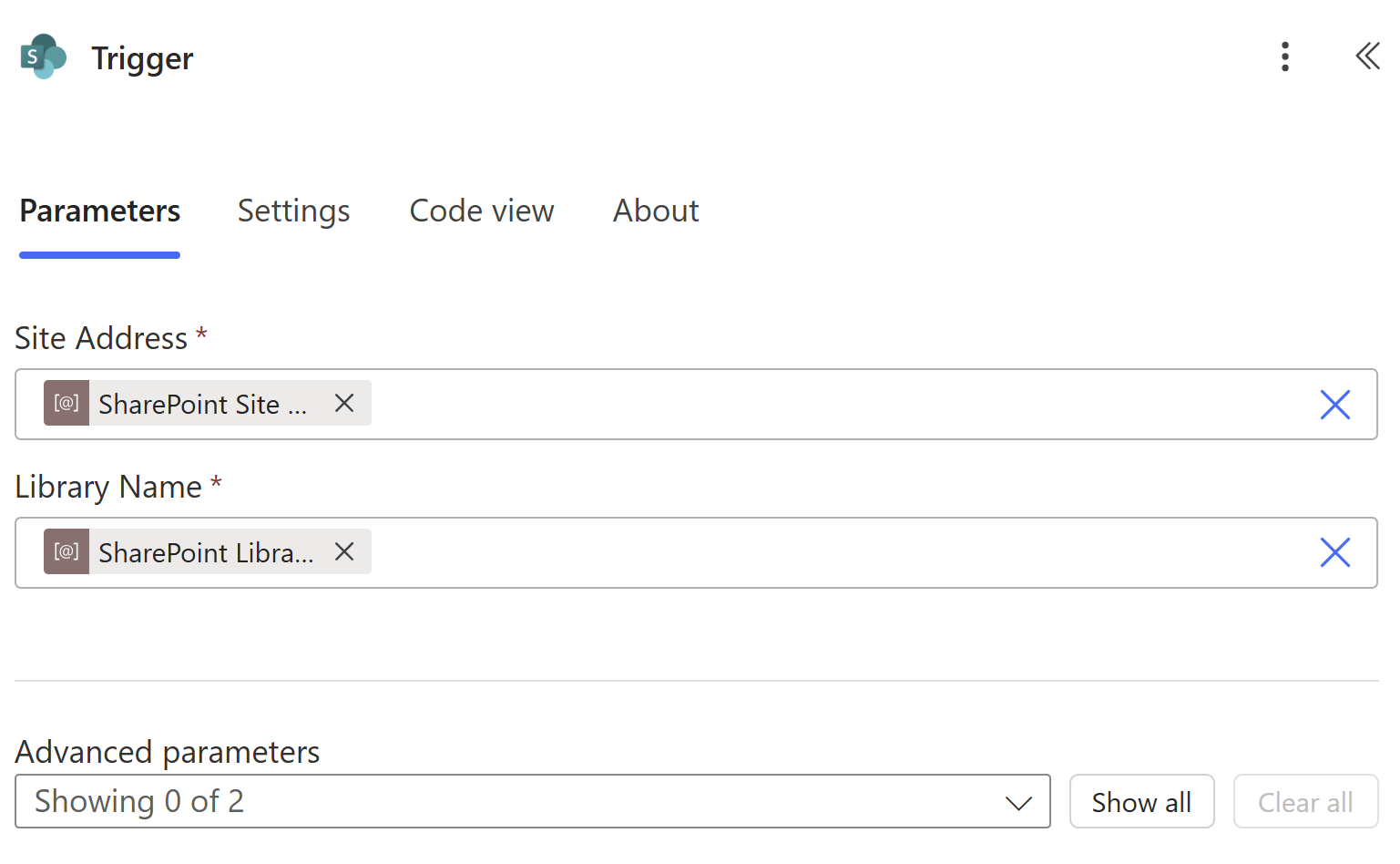Click the Advanced parameters heading
The height and width of the screenshot is (864, 1400).
(x=168, y=752)
